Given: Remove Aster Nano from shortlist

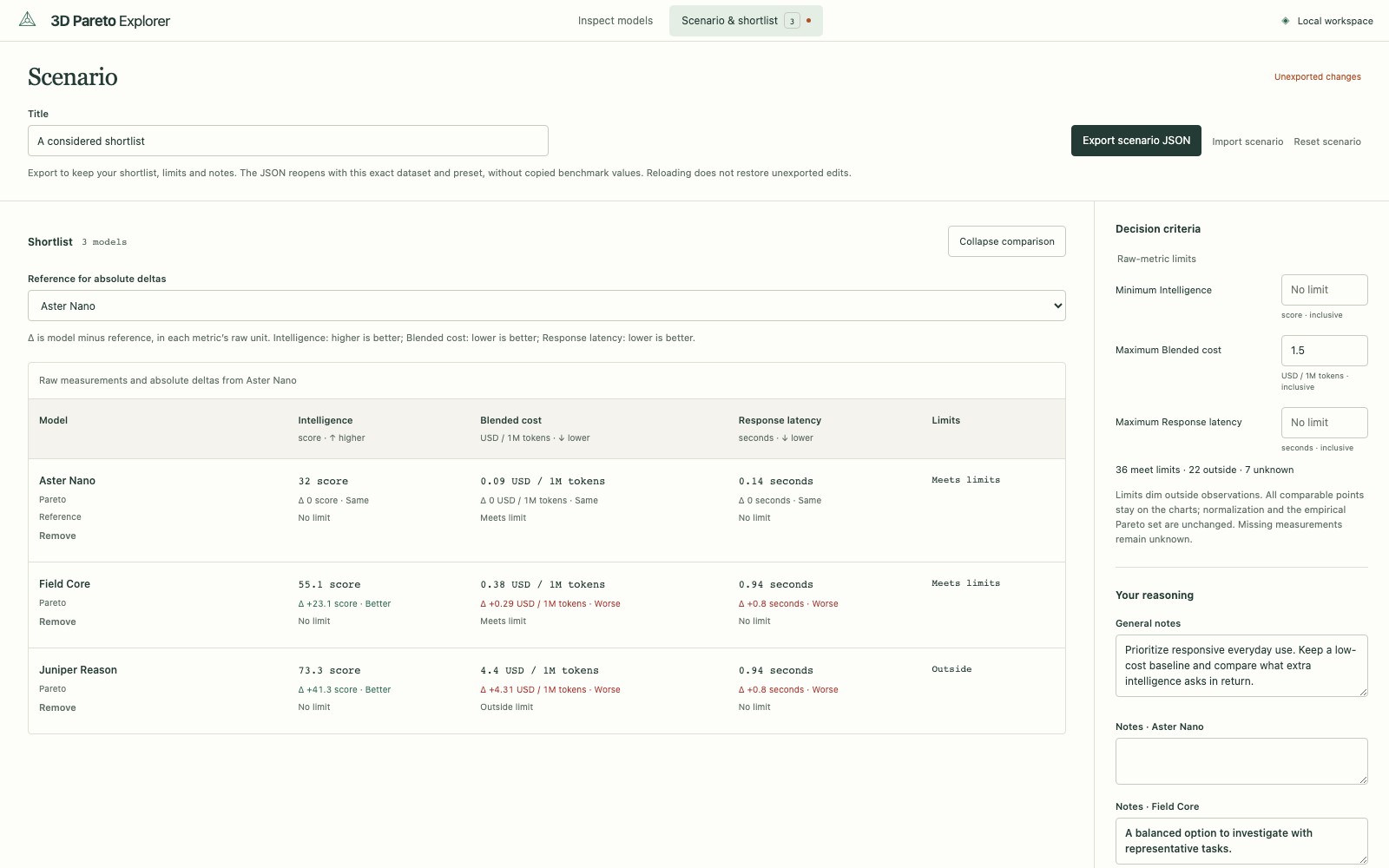Looking at the screenshot, I should click(x=57, y=536).
